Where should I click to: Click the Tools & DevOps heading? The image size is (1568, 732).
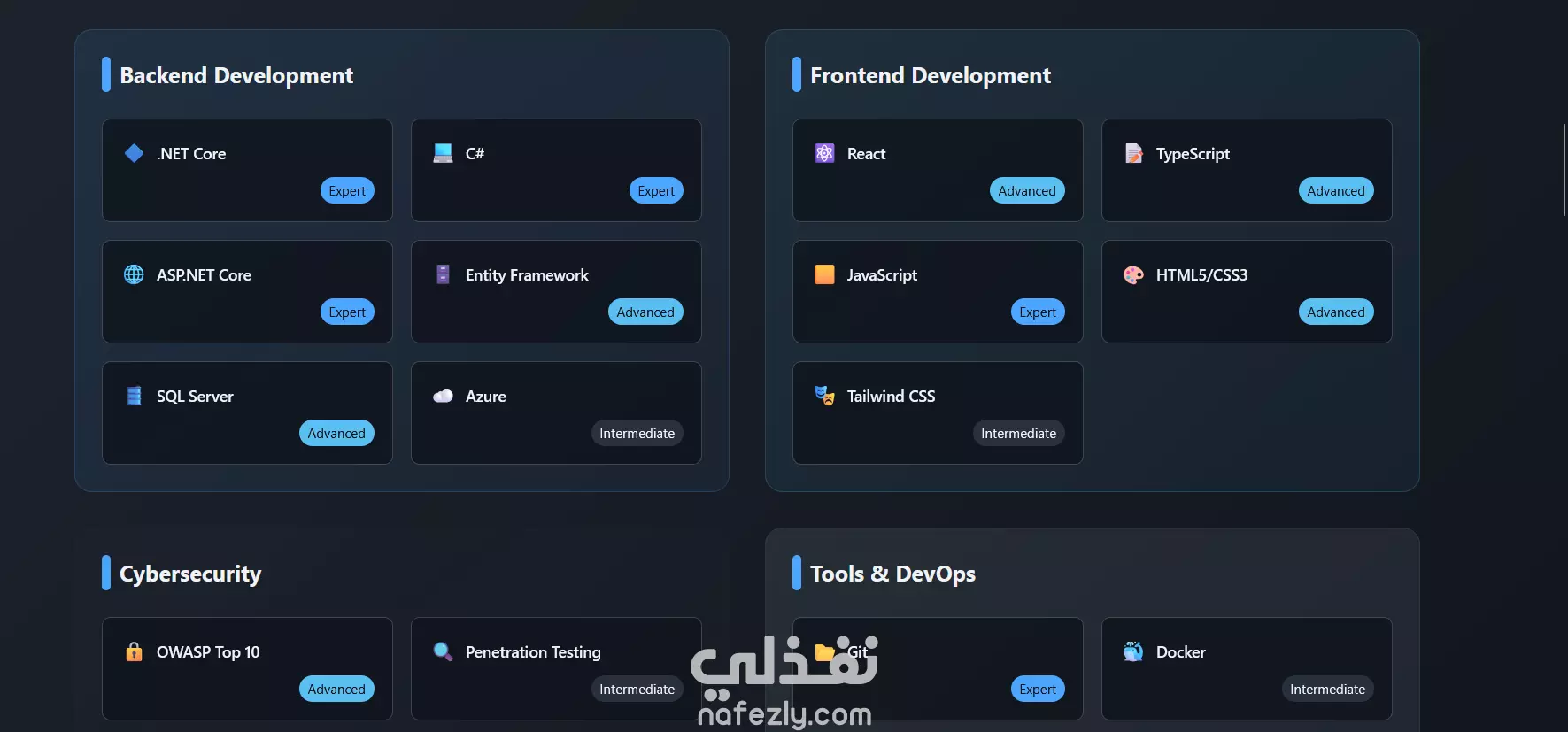(892, 574)
